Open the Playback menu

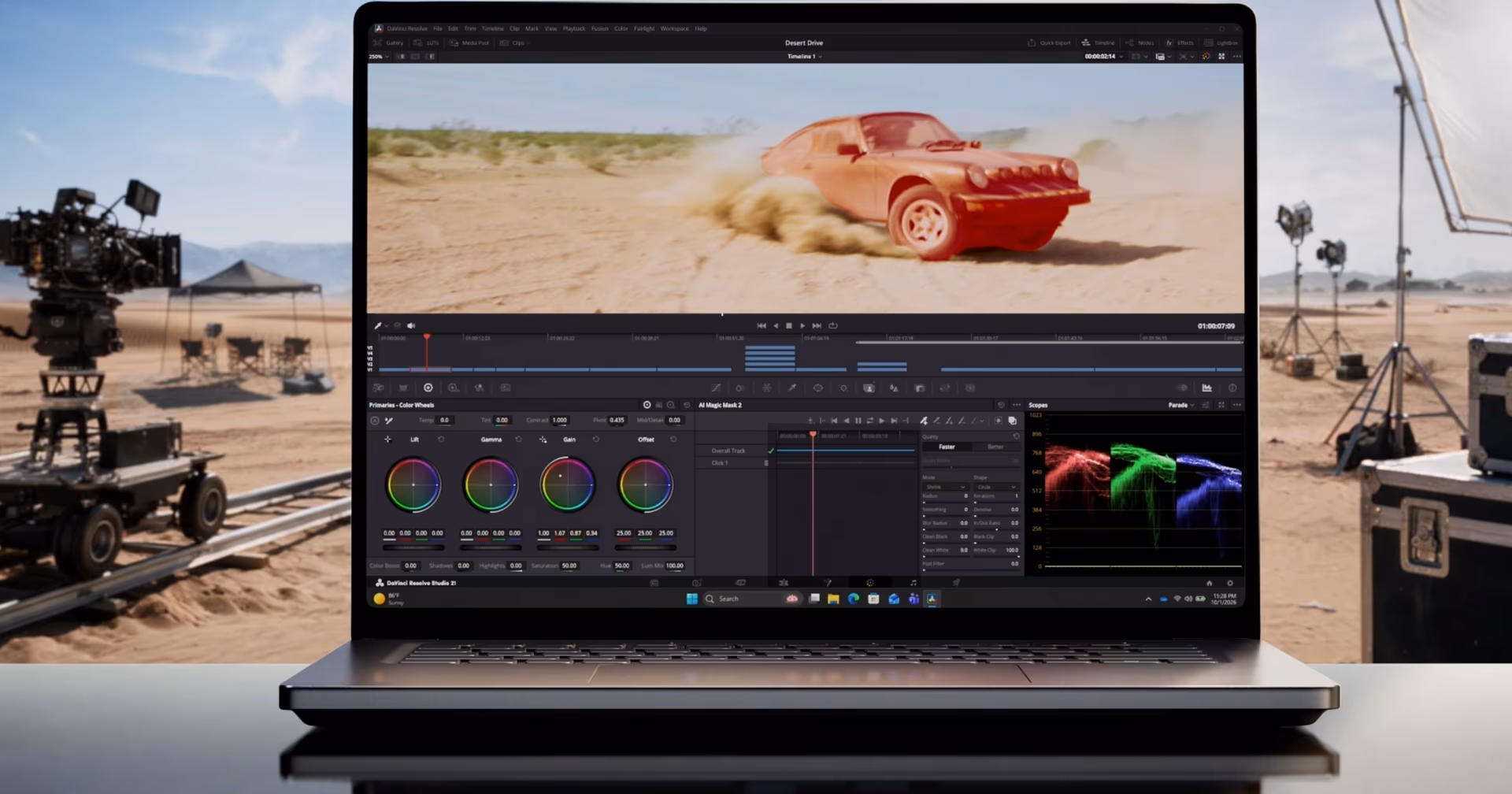tap(574, 28)
